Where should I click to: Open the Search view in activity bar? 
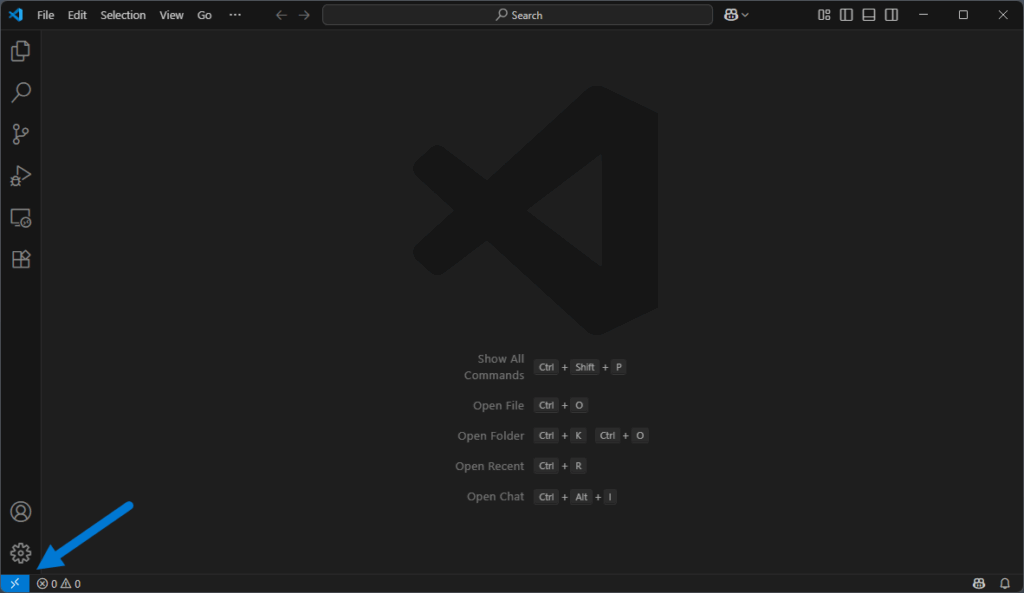20,92
